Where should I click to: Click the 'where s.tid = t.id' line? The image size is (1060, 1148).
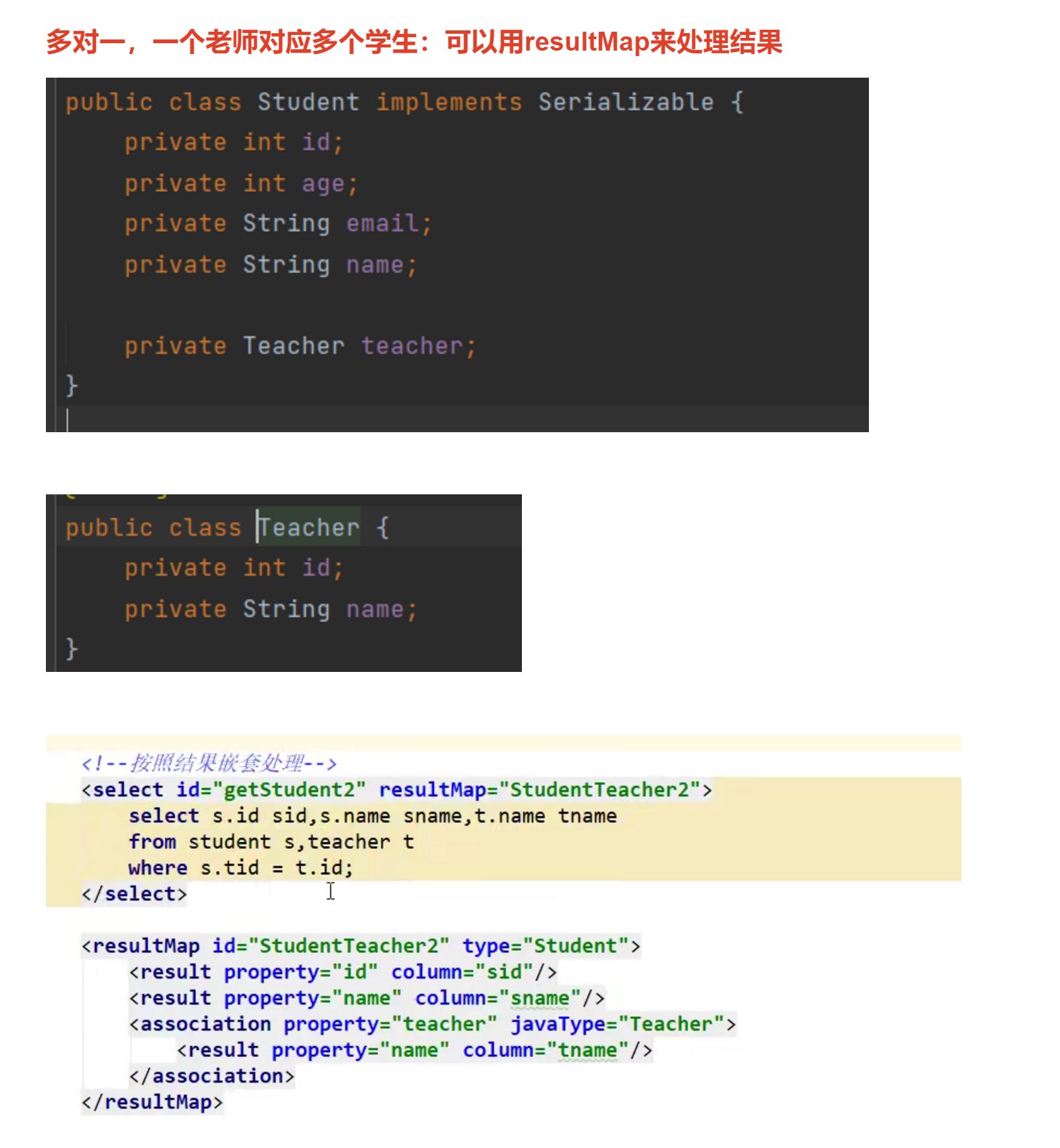pyautogui.click(x=240, y=868)
